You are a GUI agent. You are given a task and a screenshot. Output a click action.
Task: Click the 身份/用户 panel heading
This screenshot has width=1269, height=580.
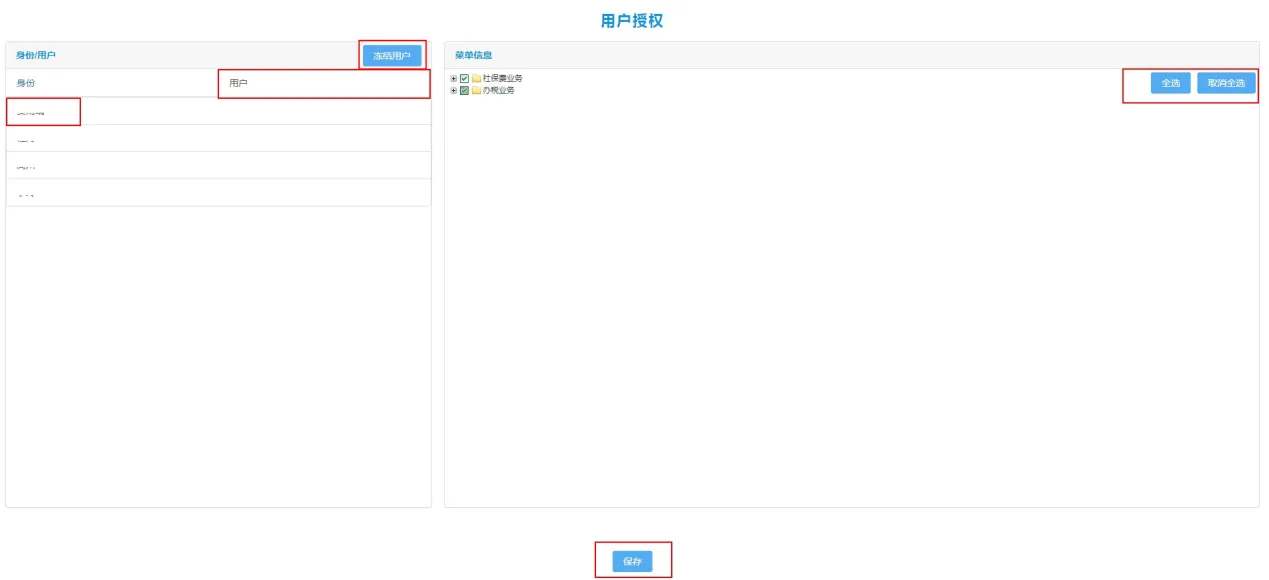(x=36, y=55)
